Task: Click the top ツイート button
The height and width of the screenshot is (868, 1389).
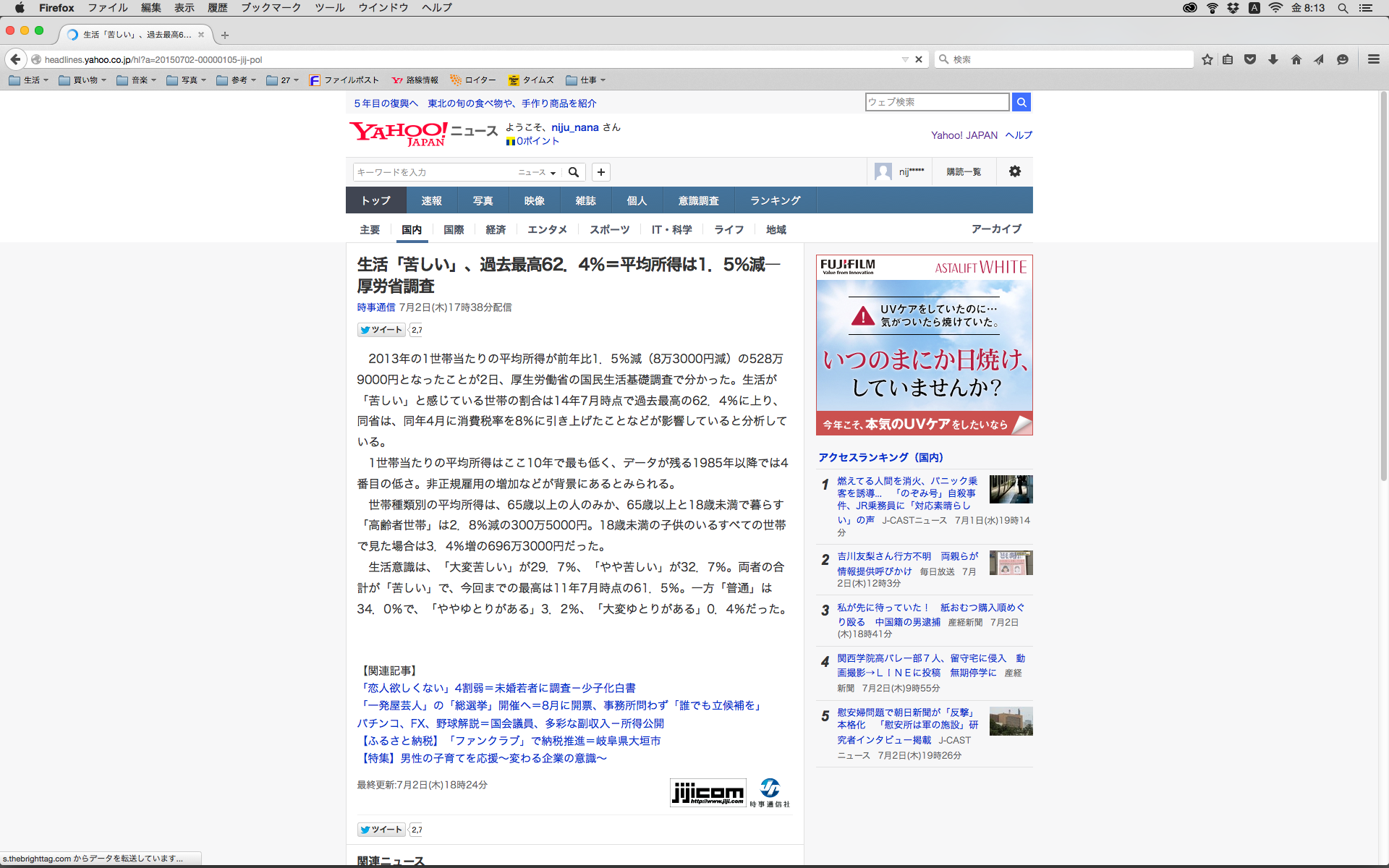Action: click(381, 330)
